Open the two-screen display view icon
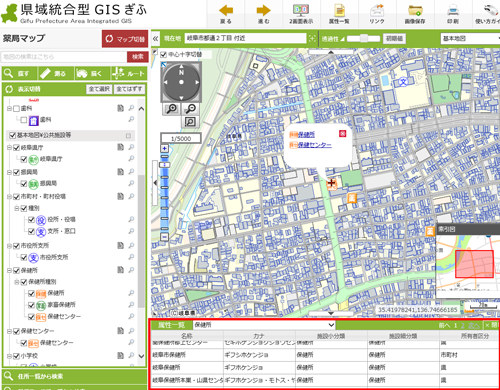The image size is (500, 390). (301, 10)
